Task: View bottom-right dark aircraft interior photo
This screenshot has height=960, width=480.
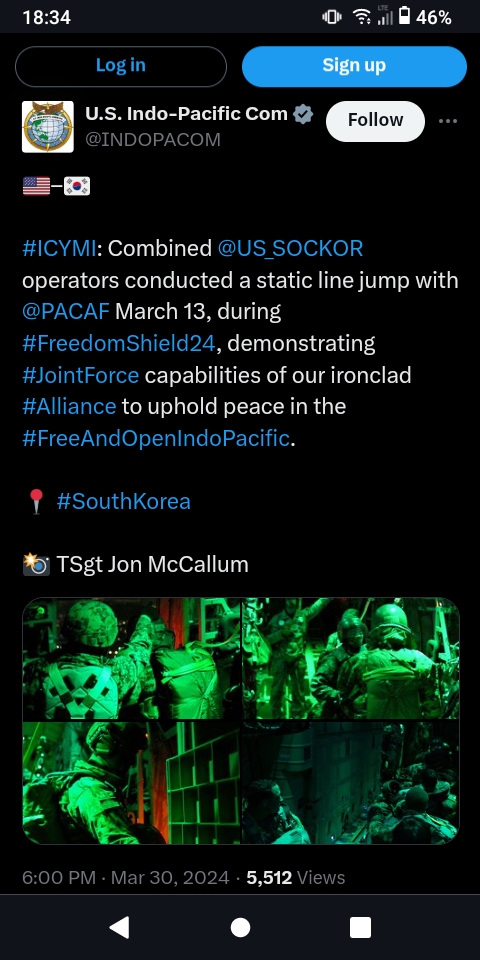Action: (351, 783)
